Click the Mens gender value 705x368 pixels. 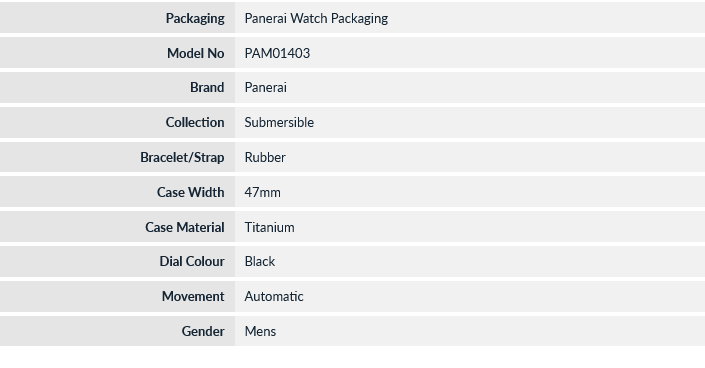(260, 332)
